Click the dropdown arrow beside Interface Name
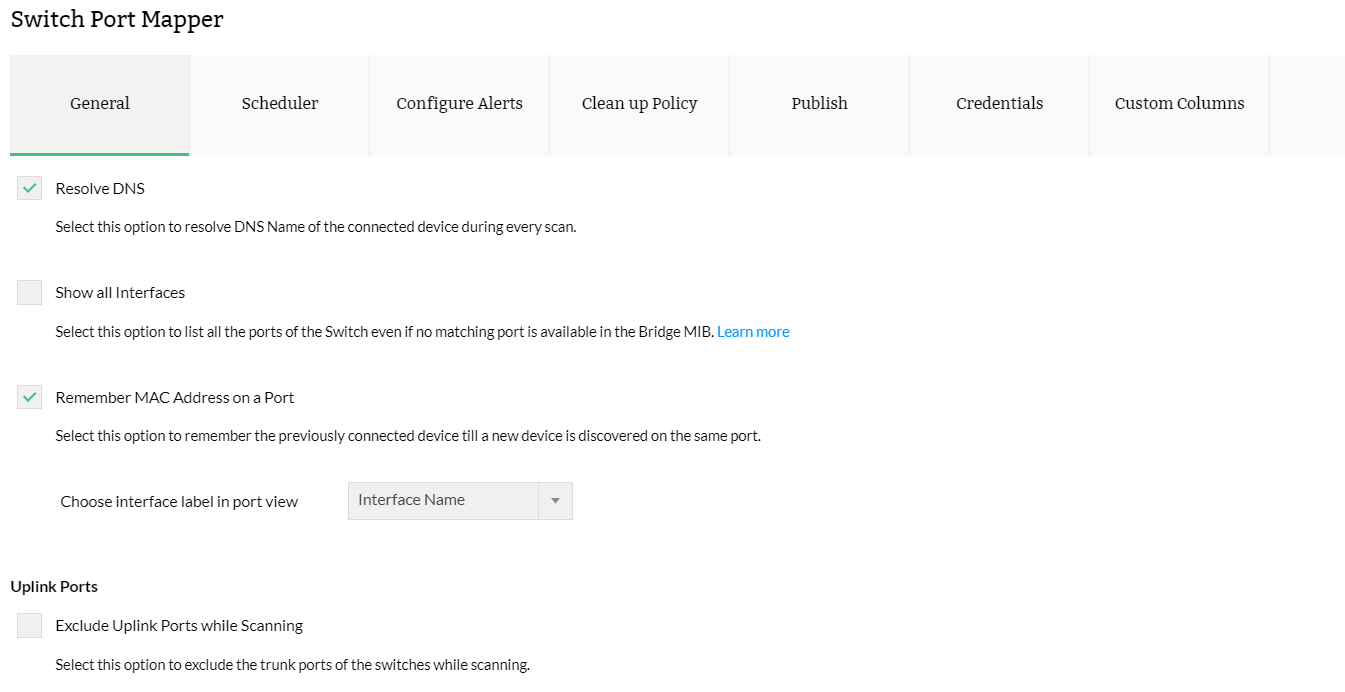This screenshot has width=1345, height=692. coord(556,500)
